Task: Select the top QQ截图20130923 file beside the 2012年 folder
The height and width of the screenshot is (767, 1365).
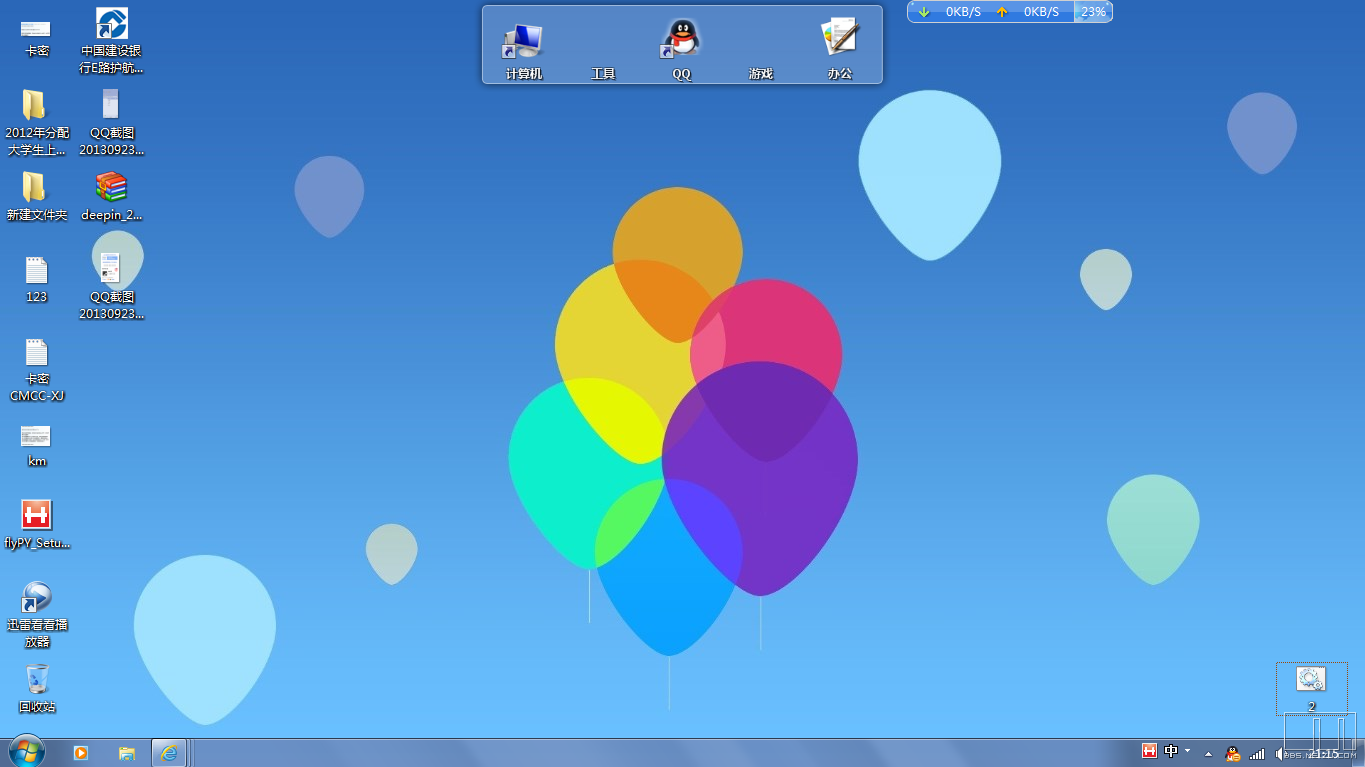Action: pyautogui.click(x=111, y=123)
